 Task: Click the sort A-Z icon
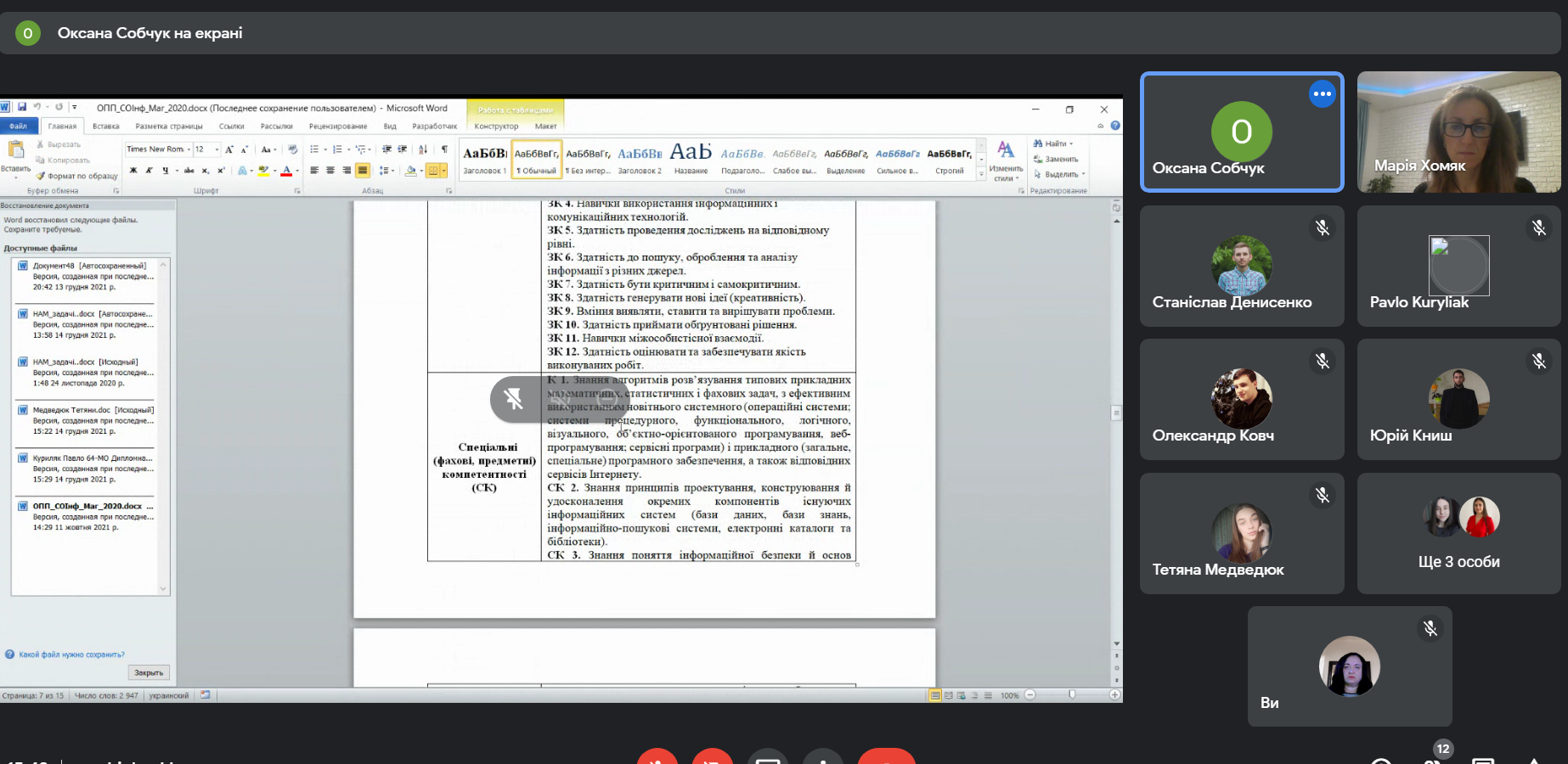[423, 149]
